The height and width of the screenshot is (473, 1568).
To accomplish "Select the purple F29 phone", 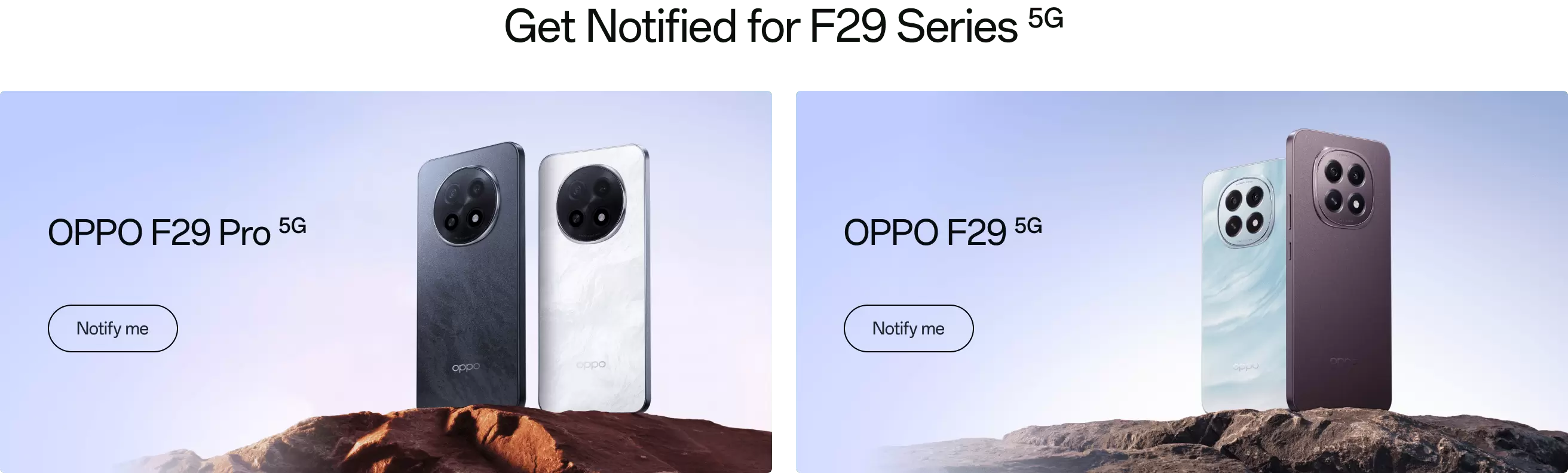I will tap(1339, 271).
